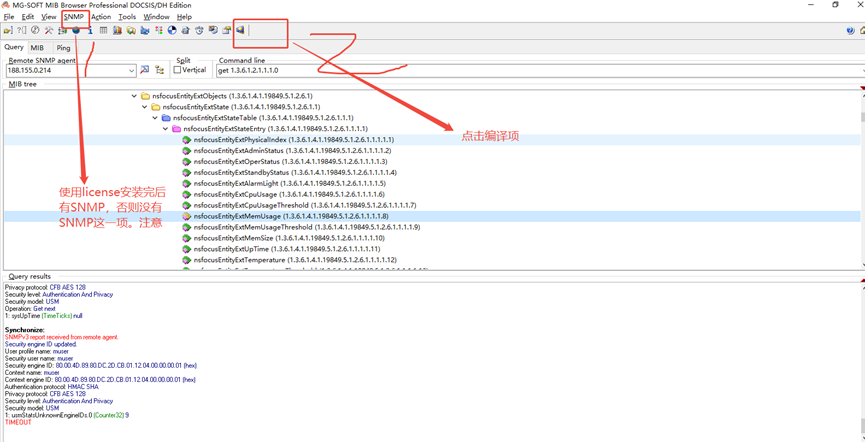Click 'User profile name: muser' result line
Image resolution: width=865 pixels, height=442 pixels.
pos(39,351)
